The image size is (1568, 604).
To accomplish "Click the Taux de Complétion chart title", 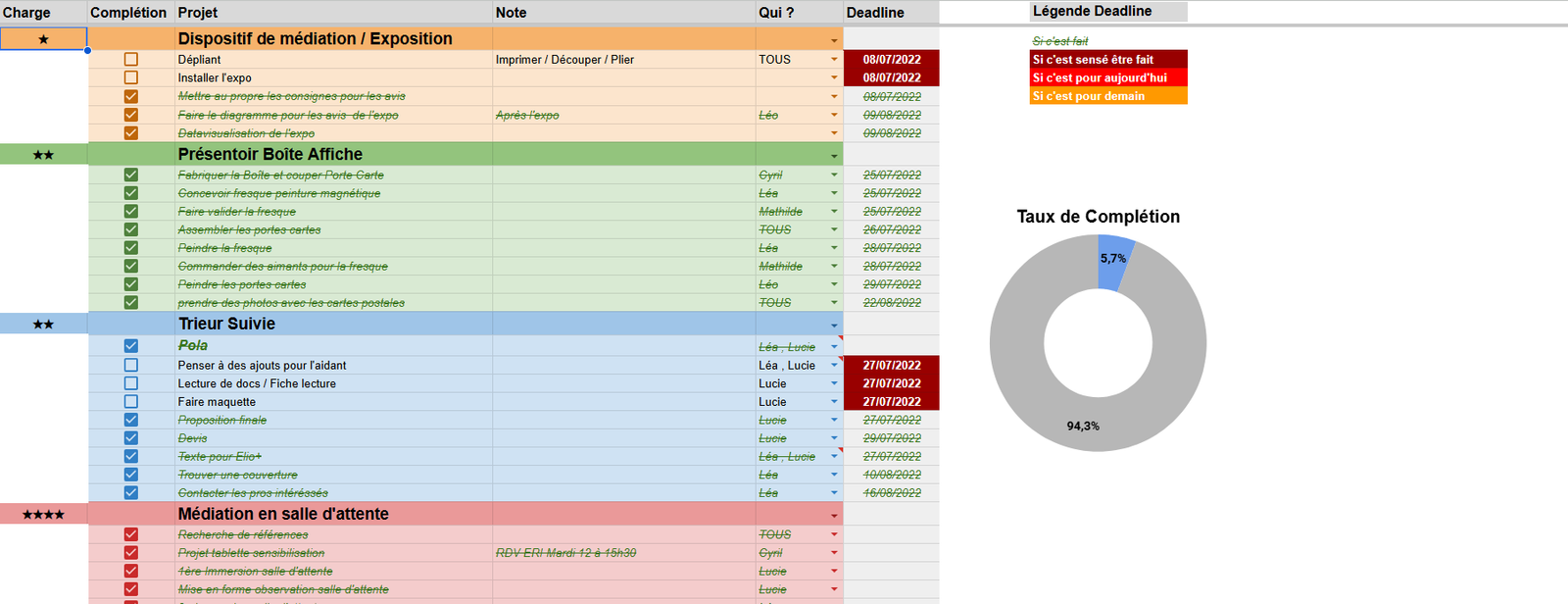I will point(1098,217).
